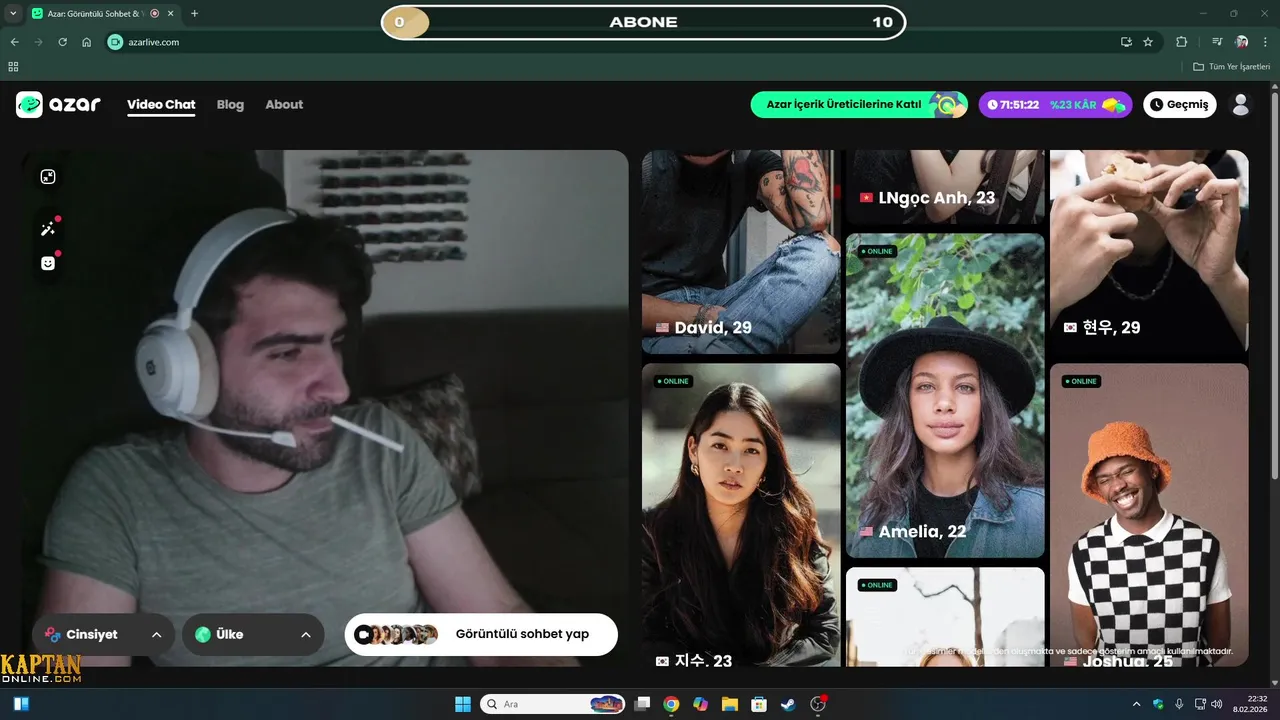Open Joshua, 25 profile card
Screen dimensions: 1280x720
tap(1149, 514)
